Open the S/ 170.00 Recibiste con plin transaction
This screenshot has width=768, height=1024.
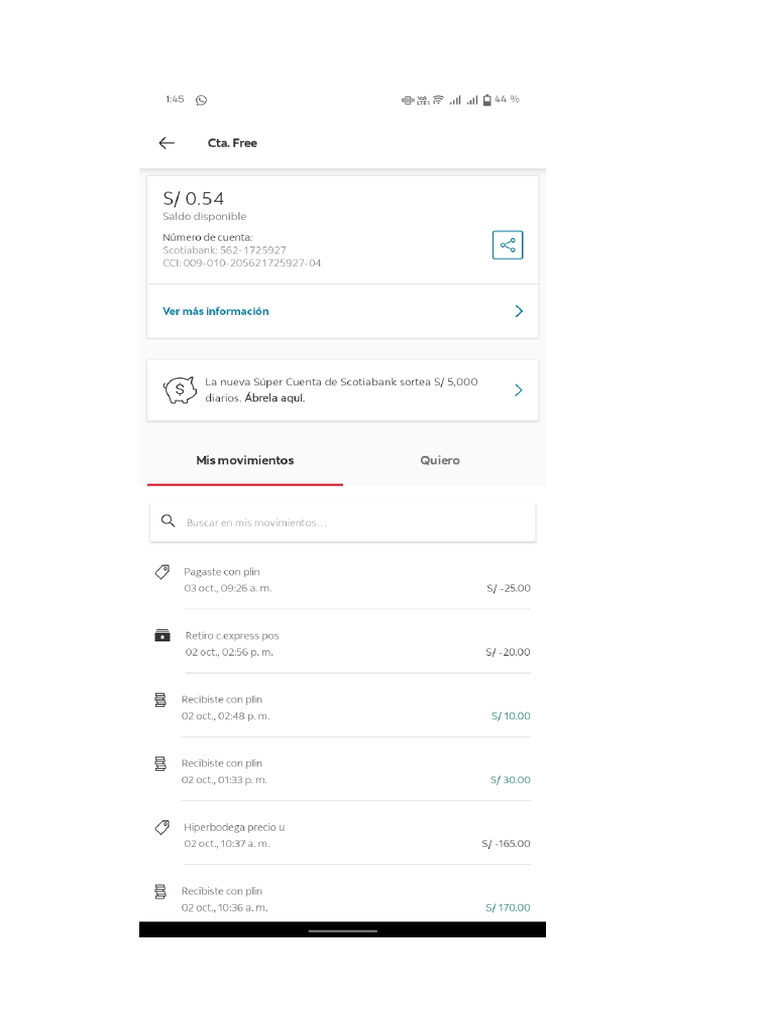pyautogui.click(x=342, y=898)
